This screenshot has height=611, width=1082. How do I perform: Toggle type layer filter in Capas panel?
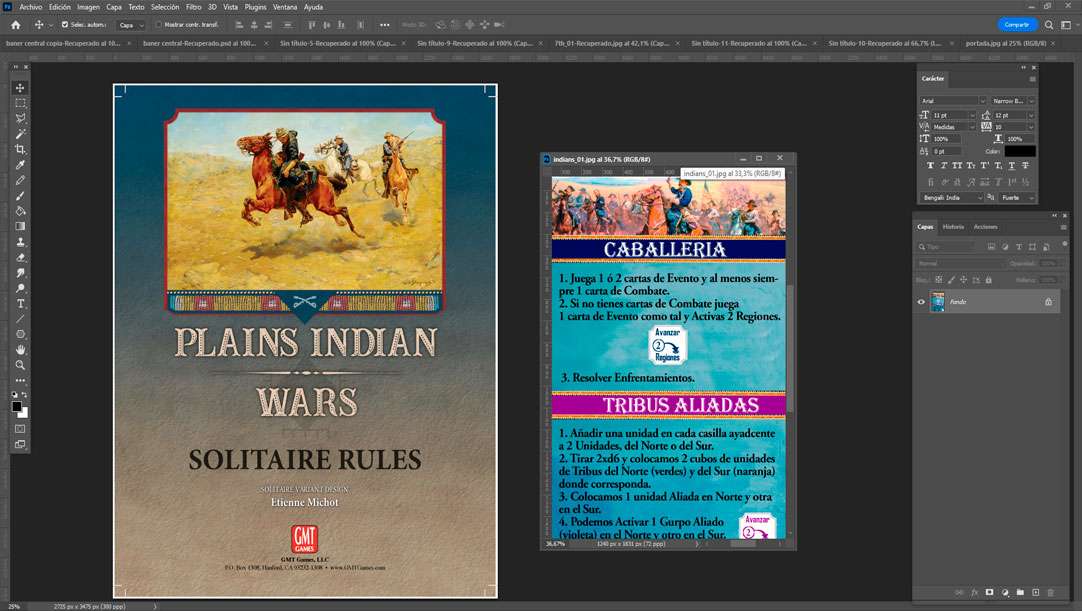point(1019,246)
